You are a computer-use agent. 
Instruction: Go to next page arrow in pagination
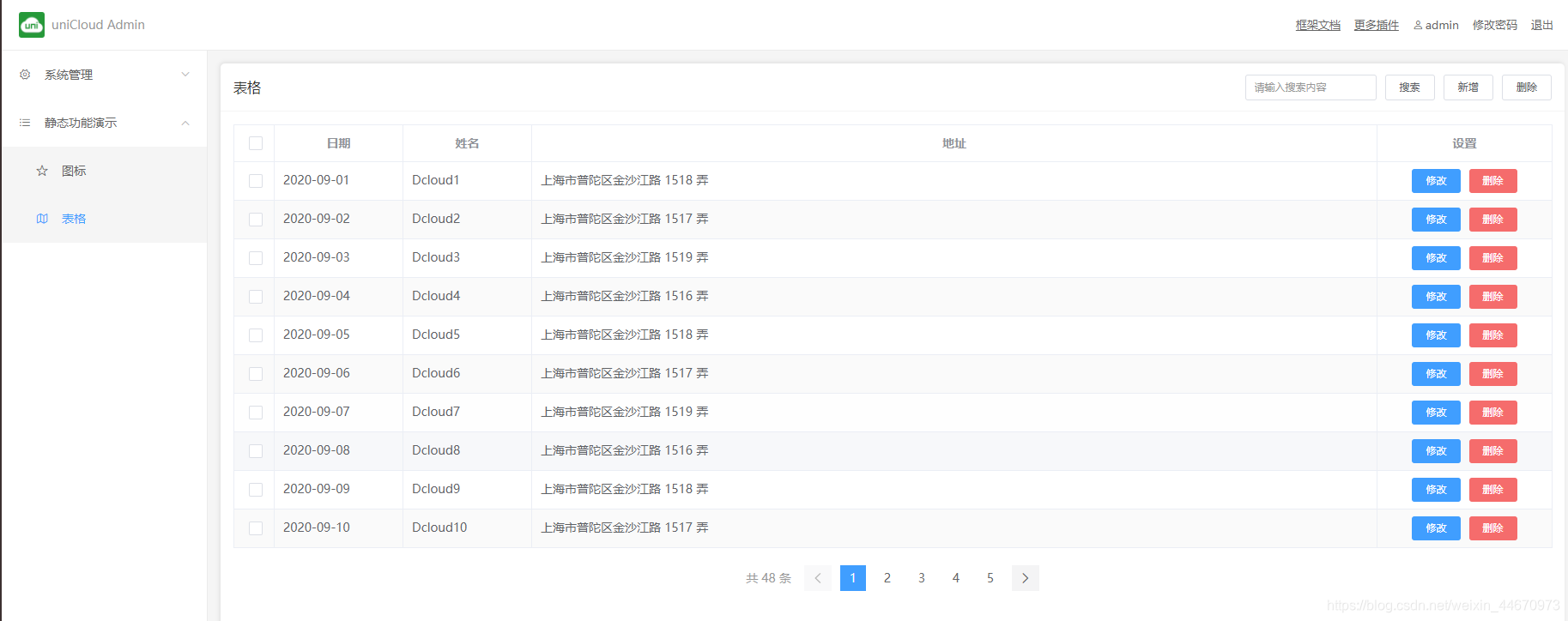coord(1026,578)
